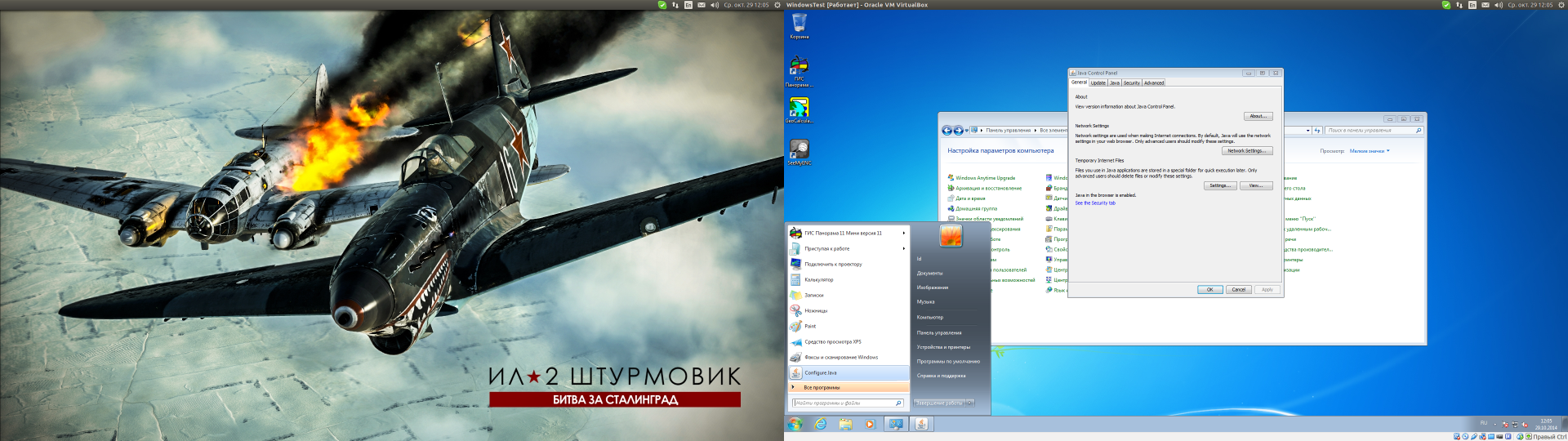Open the Control Panel address bar dropdown arrow
Image resolution: width=1568 pixels, height=441 pixels.
click(1307, 131)
